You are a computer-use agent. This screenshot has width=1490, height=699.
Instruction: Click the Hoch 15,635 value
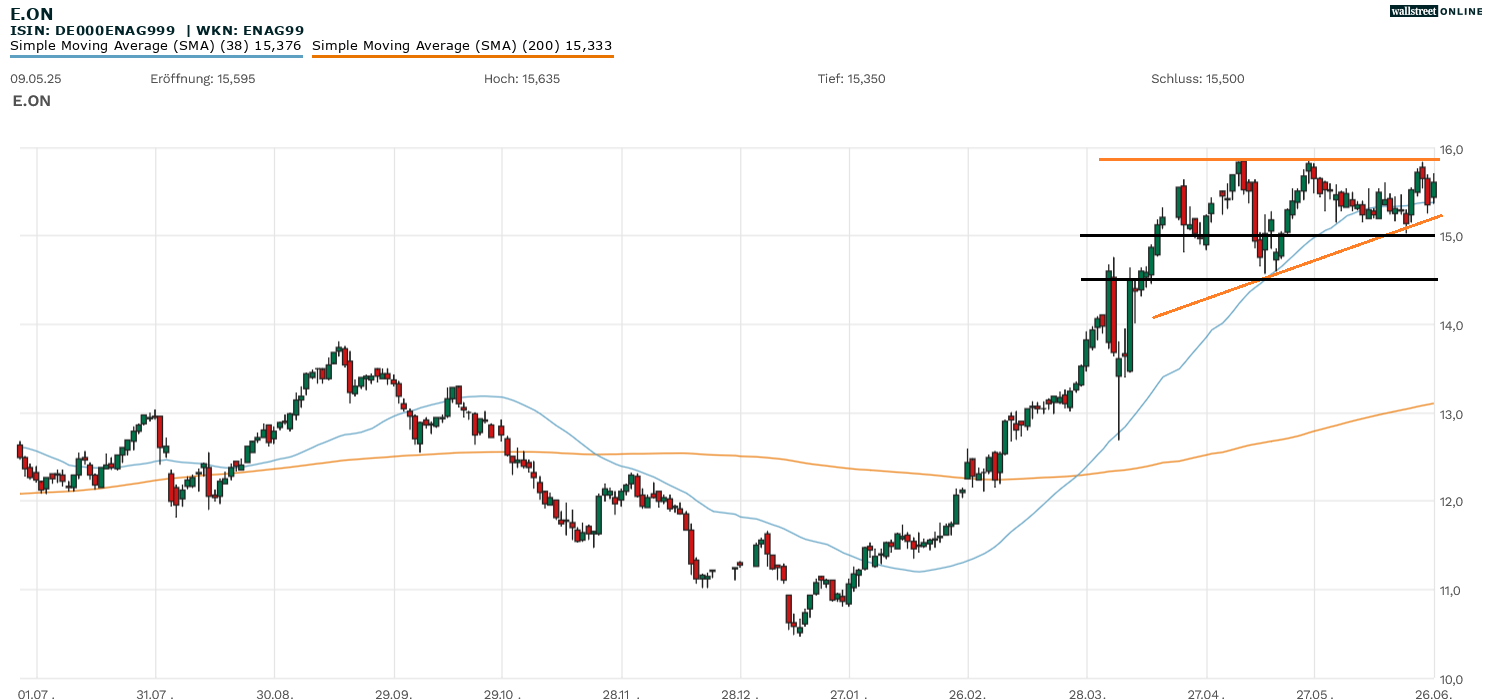point(521,79)
